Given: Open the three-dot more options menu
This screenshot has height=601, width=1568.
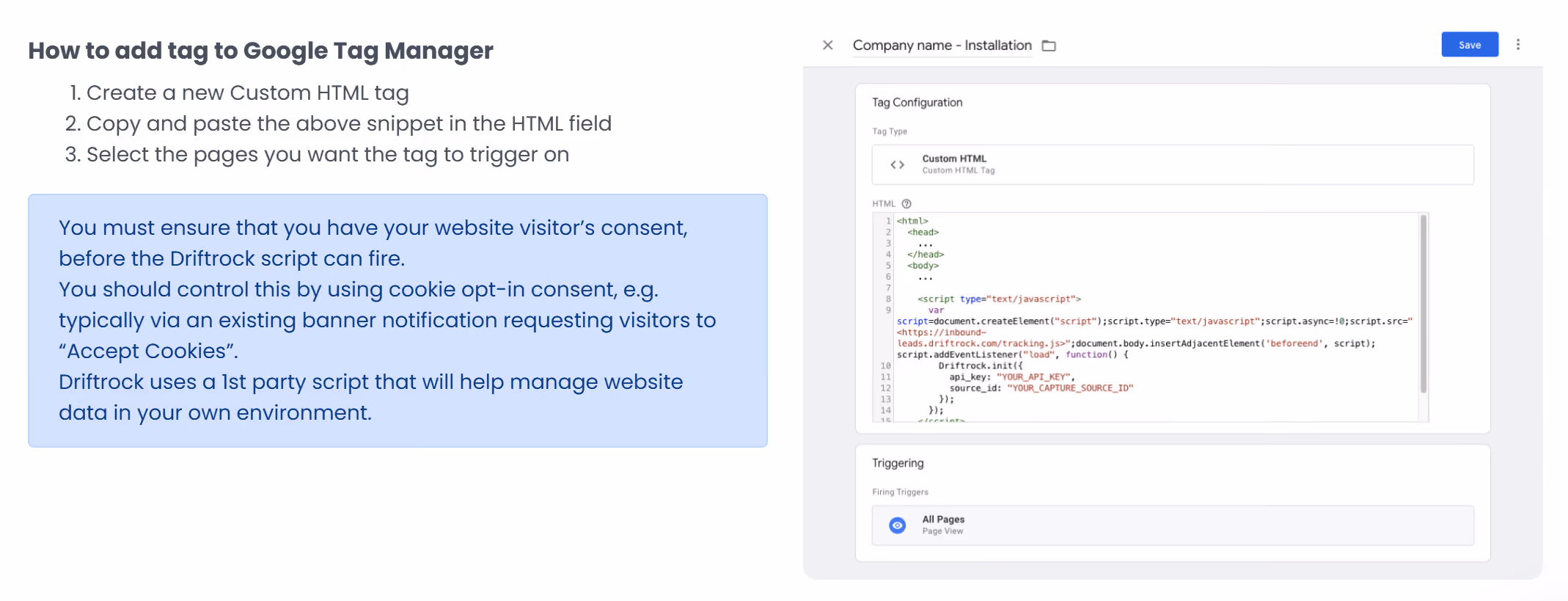Looking at the screenshot, I should click(x=1518, y=45).
